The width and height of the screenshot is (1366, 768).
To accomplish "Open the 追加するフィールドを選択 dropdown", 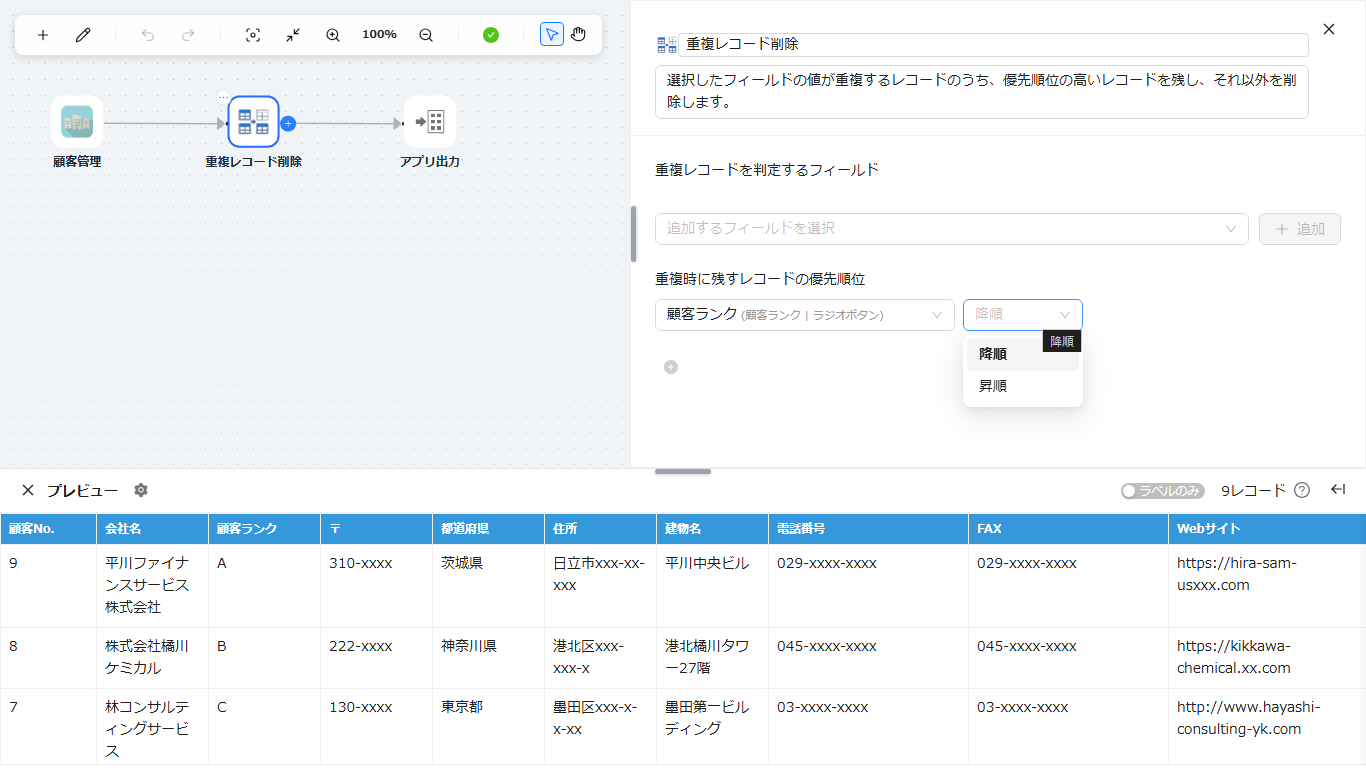I will (x=951, y=228).
